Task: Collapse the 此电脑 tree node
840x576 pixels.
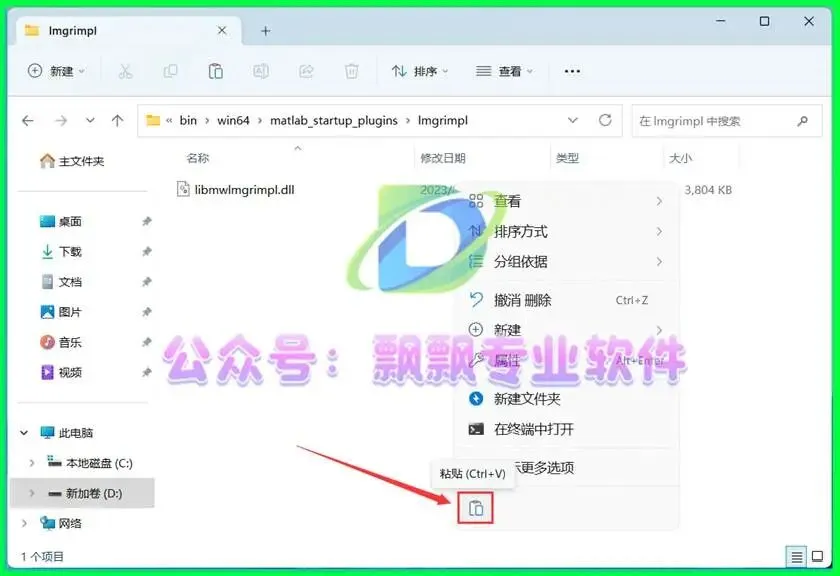Action: pos(24,432)
